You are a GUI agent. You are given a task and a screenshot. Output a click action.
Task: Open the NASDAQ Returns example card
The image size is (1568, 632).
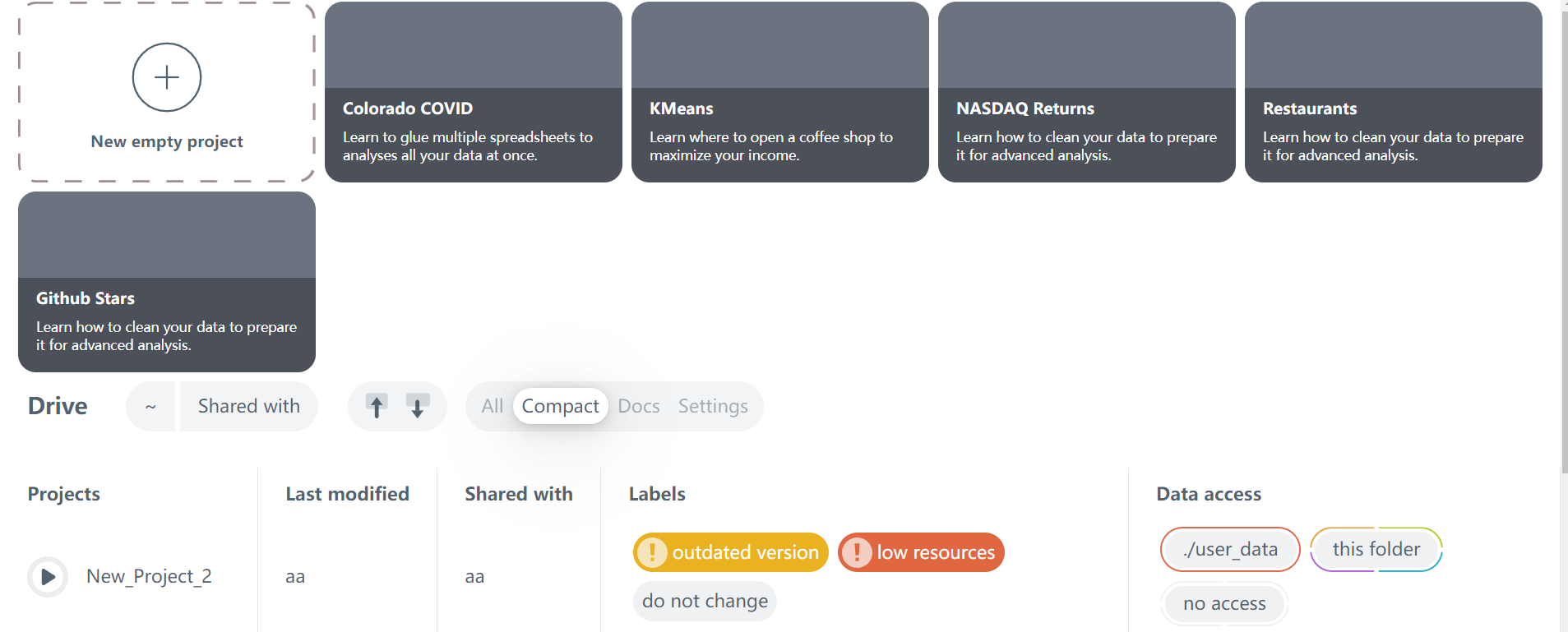[1087, 92]
